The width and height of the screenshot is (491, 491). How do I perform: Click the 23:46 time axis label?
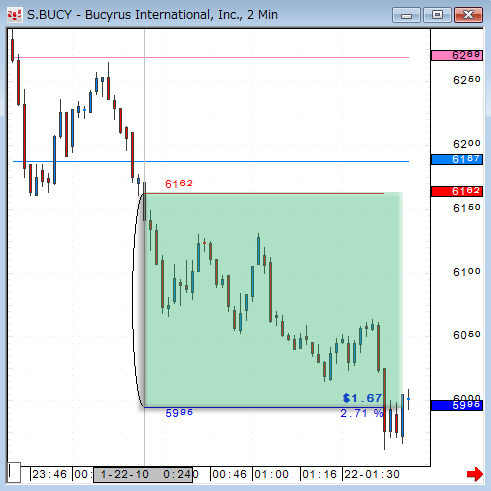[49, 474]
